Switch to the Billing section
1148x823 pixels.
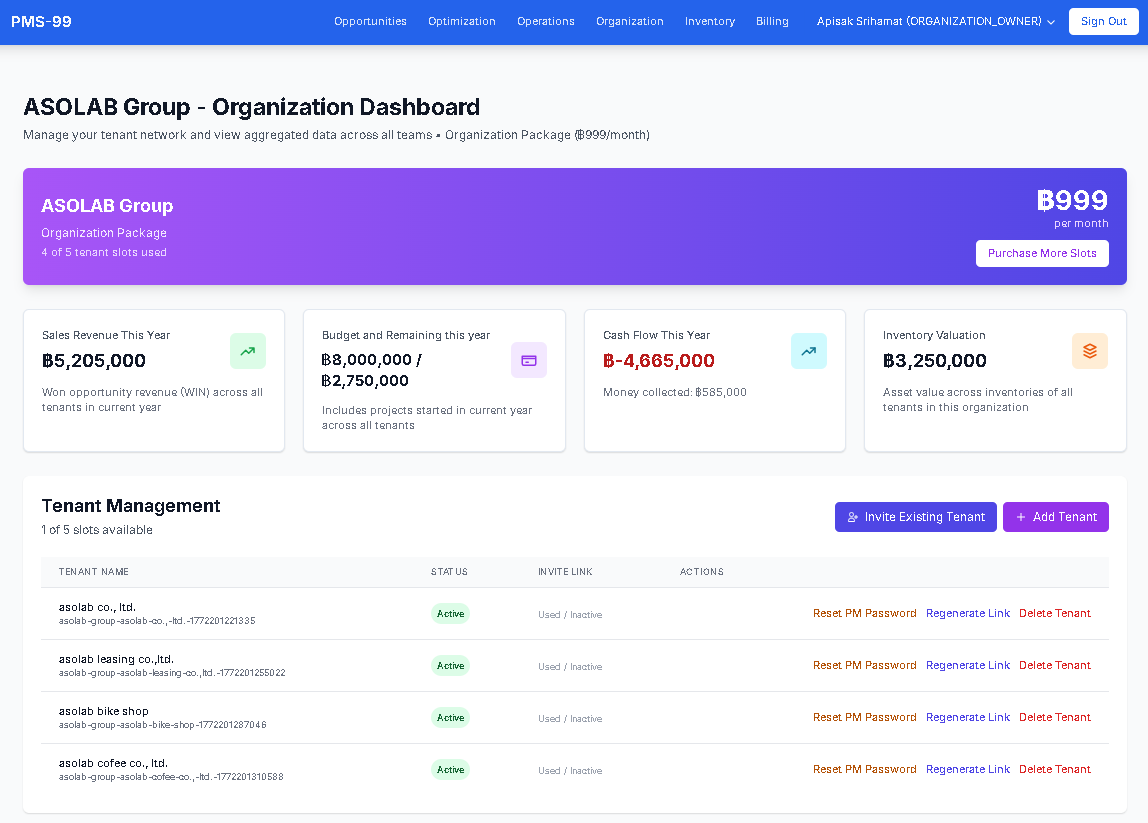pyautogui.click(x=772, y=21)
